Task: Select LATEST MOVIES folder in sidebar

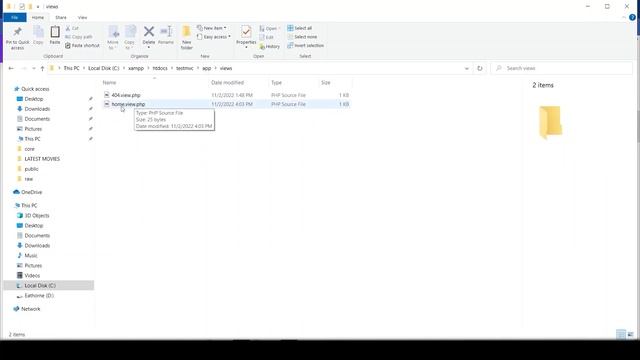Action: (x=42, y=159)
